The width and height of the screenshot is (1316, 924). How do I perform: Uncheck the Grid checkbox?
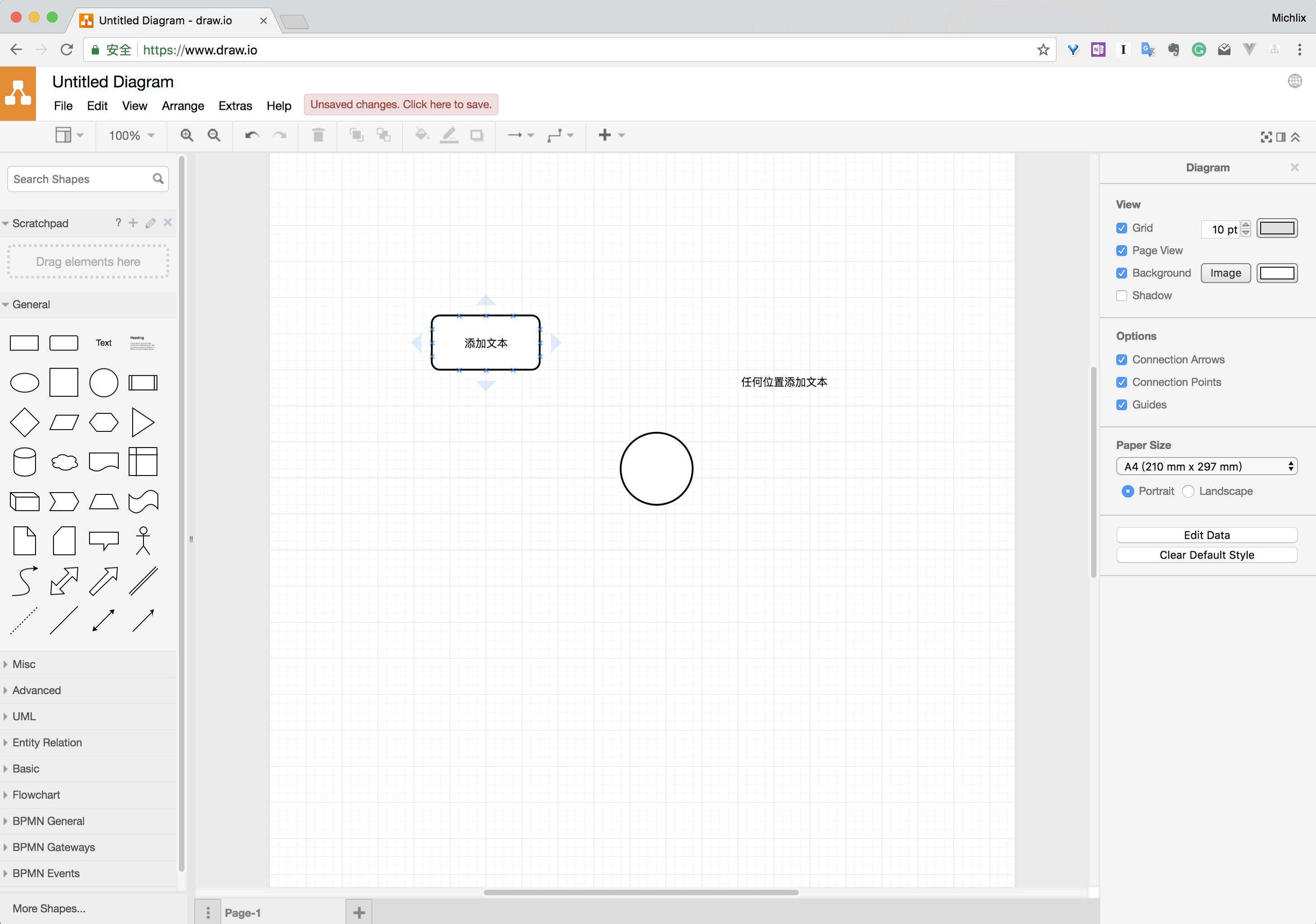pyautogui.click(x=1122, y=228)
